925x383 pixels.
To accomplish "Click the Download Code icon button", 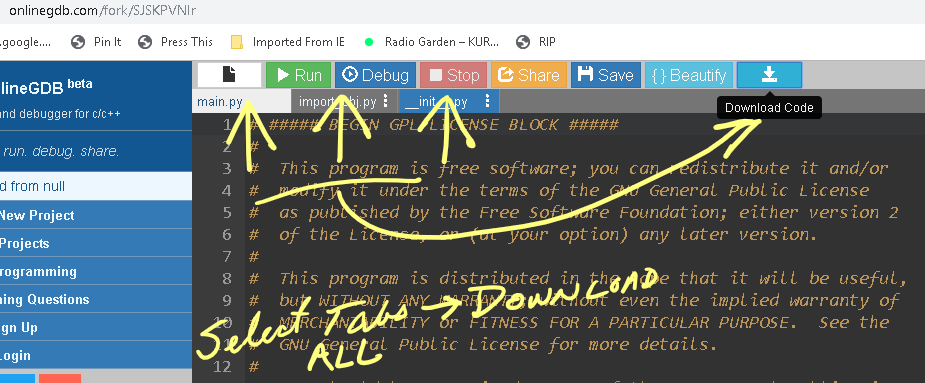I will click(769, 75).
